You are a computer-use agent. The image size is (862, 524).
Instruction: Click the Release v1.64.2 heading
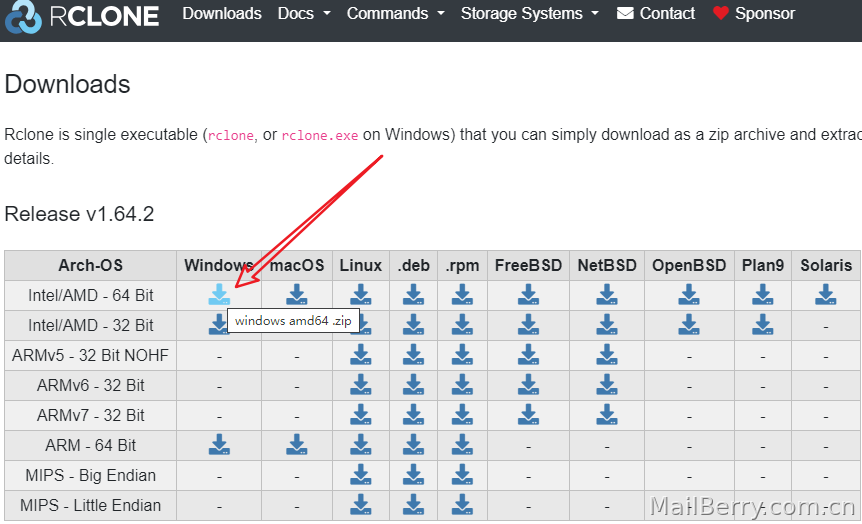[x=79, y=214]
